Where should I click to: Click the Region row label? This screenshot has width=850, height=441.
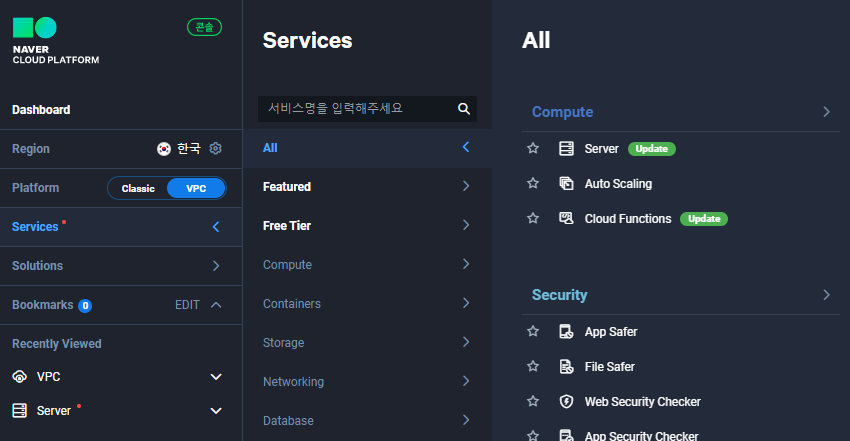point(31,149)
